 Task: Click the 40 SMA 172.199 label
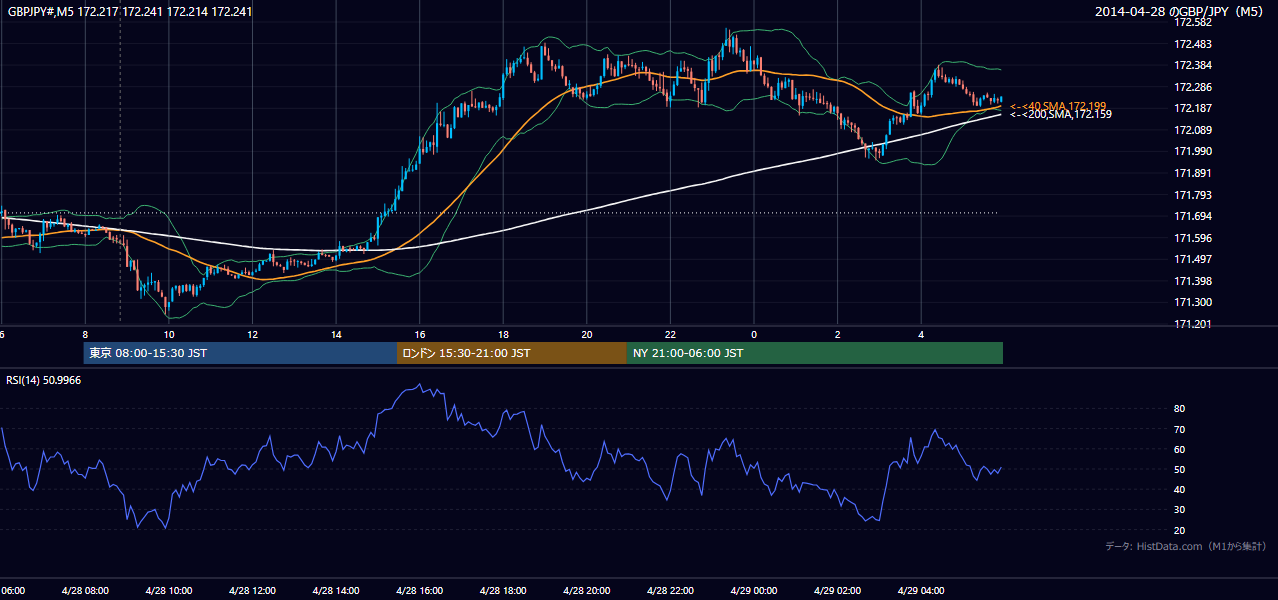[x=1058, y=106]
